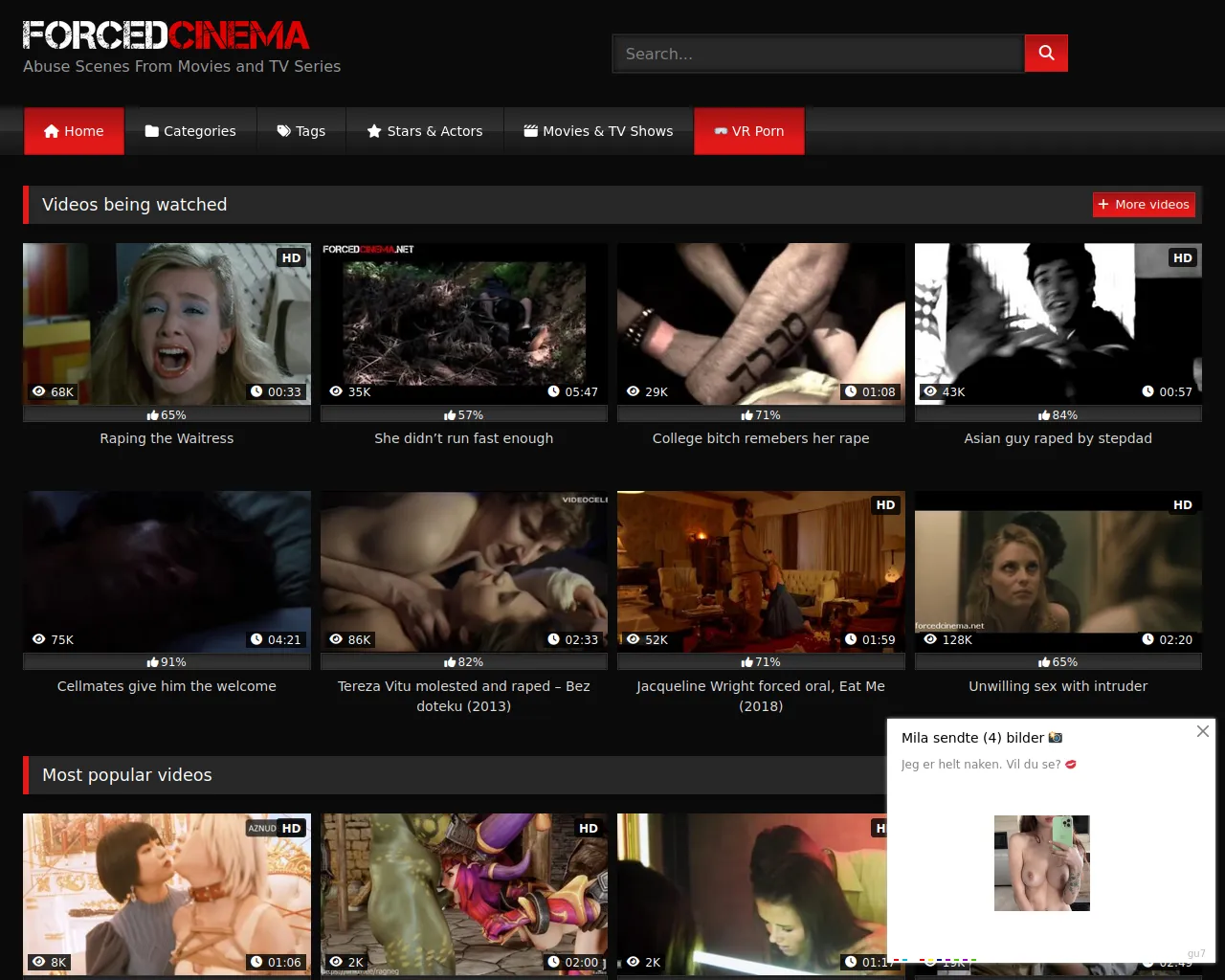Click the red magnifier search button

tap(1046, 54)
